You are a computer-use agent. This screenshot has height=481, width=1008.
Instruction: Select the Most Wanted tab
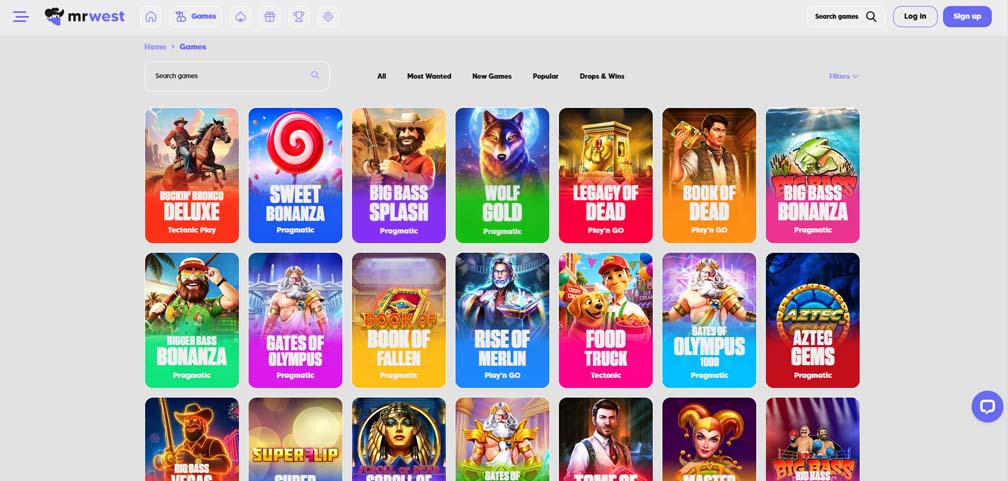429,76
